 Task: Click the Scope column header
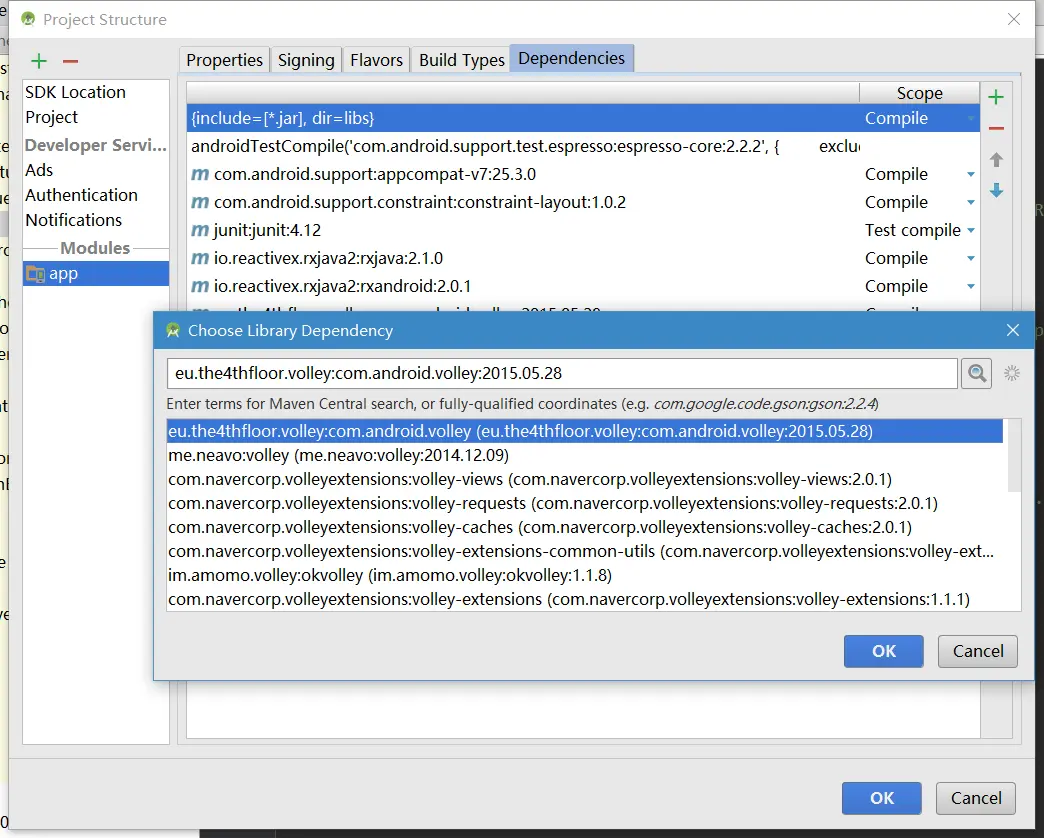[919, 93]
